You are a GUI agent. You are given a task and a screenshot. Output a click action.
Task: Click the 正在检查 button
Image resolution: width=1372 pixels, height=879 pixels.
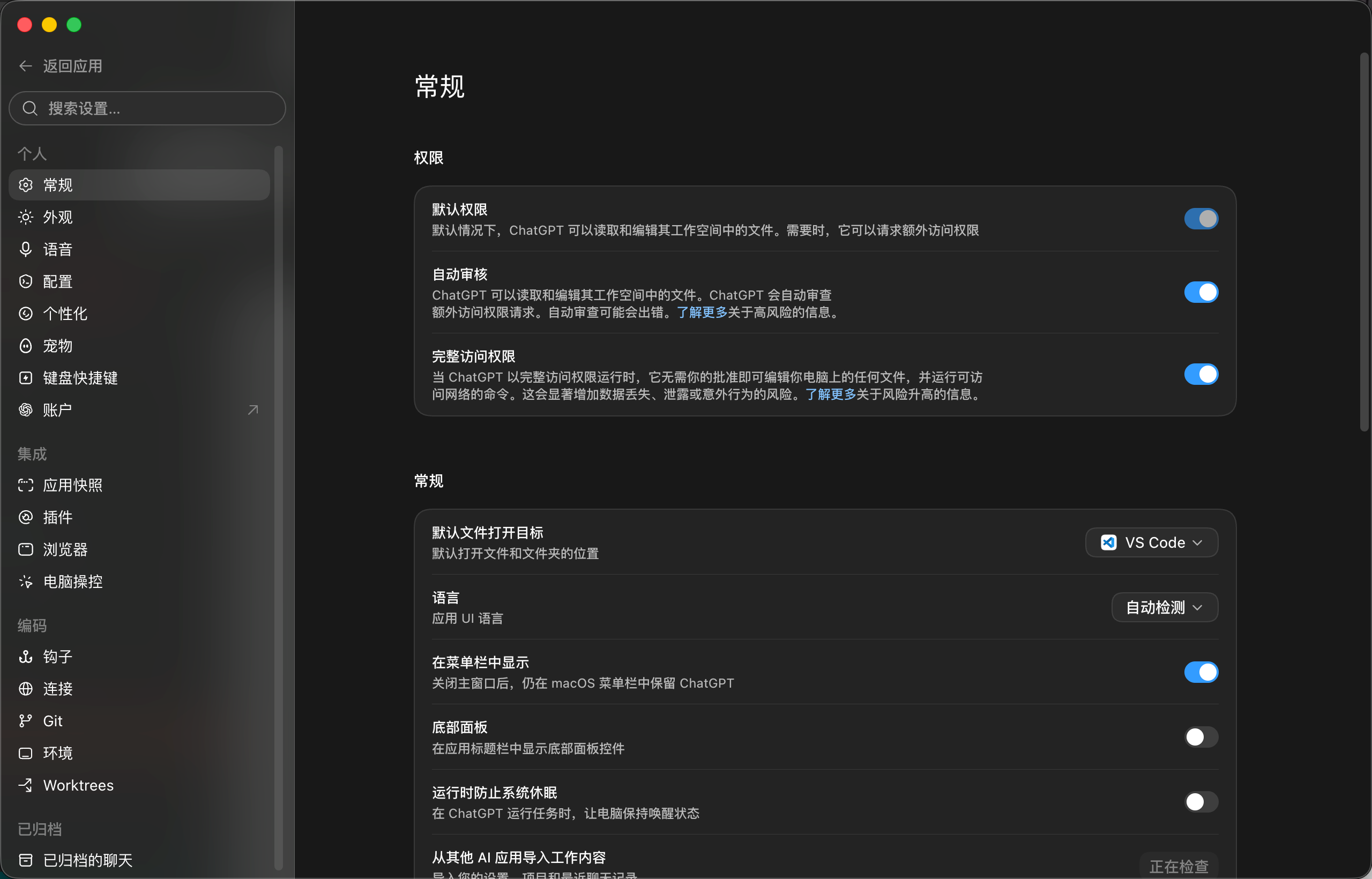tap(1179, 866)
